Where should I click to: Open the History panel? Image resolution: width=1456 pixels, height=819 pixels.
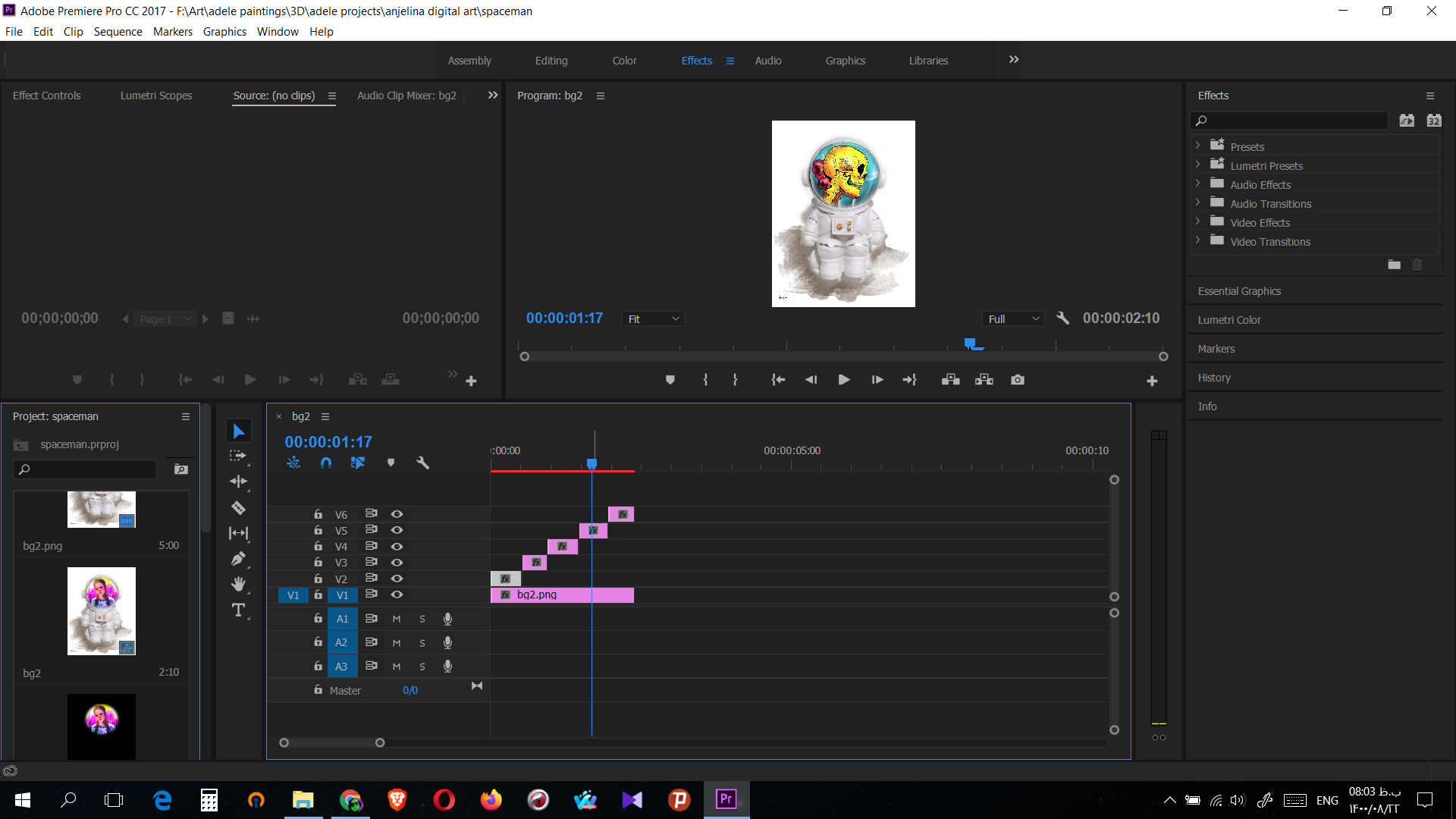coord(1214,378)
